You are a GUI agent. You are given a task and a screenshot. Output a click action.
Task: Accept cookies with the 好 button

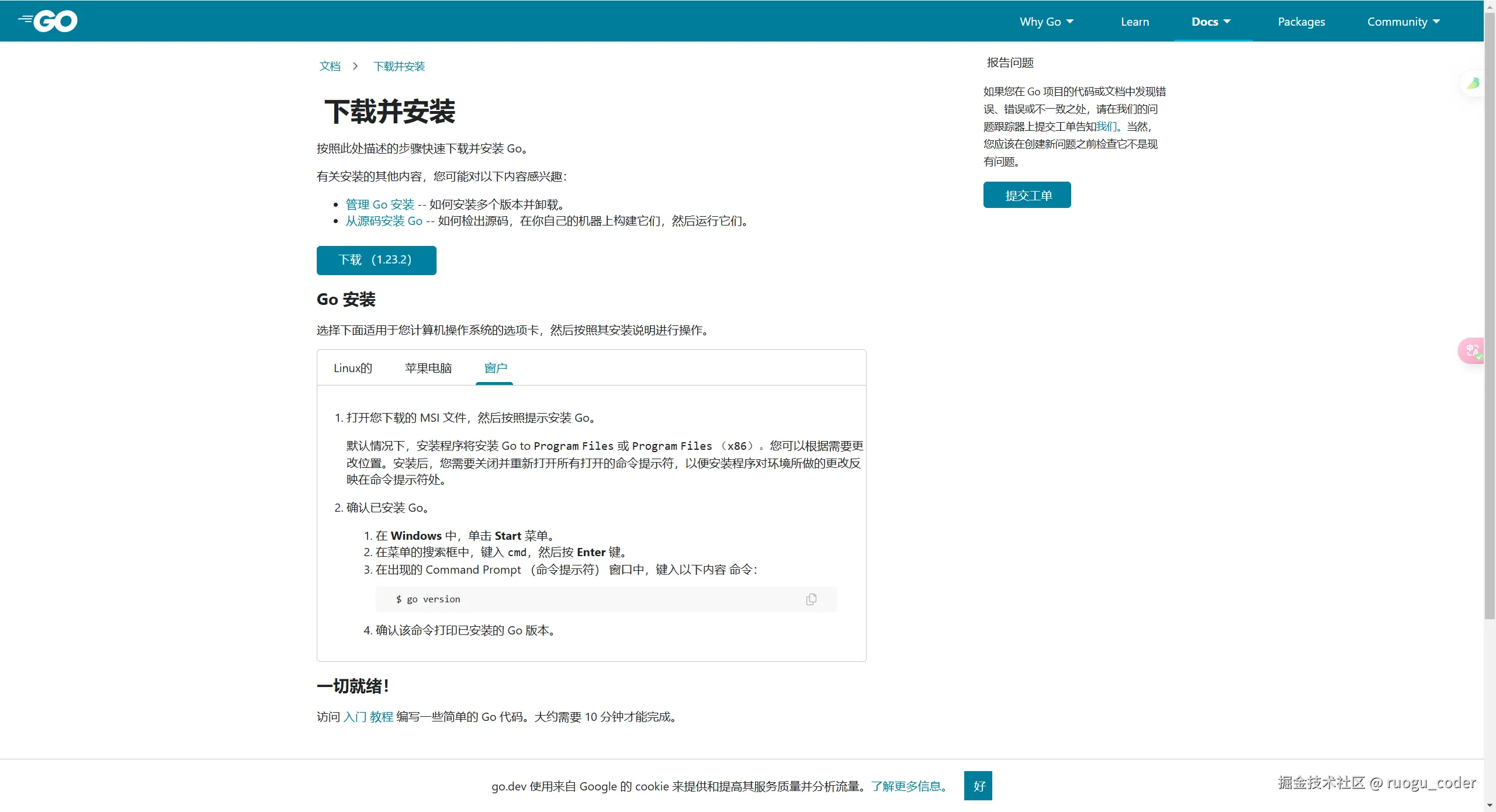(978, 786)
